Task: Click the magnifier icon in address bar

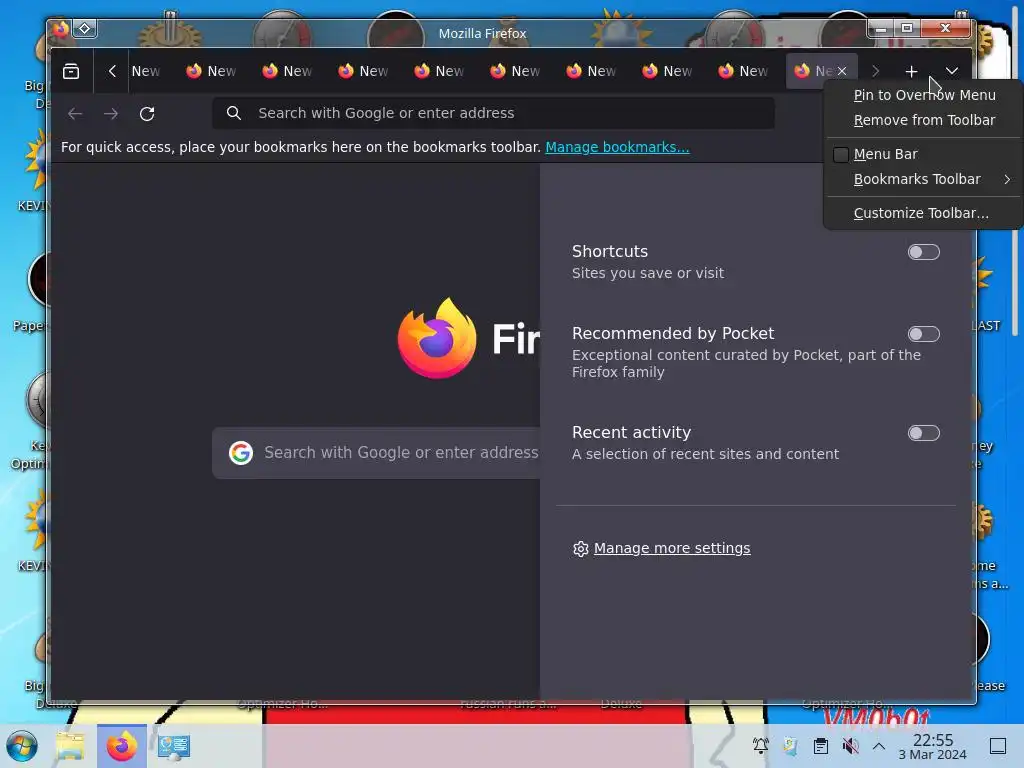Action: (x=234, y=113)
